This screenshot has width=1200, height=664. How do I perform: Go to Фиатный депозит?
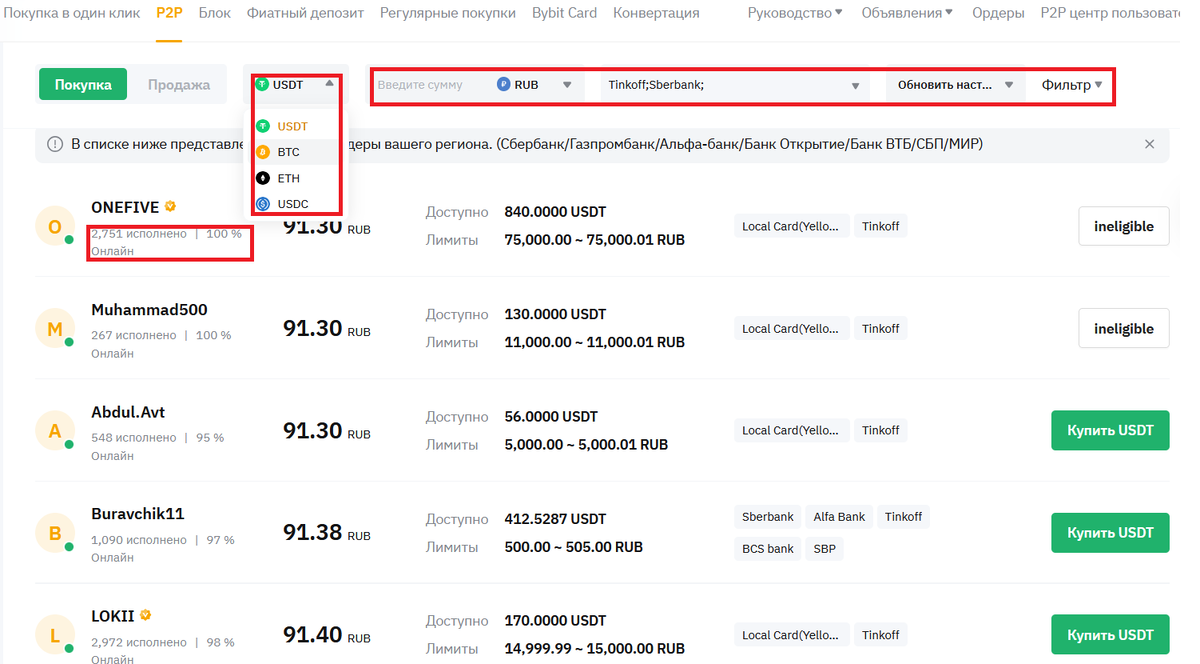(x=305, y=13)
